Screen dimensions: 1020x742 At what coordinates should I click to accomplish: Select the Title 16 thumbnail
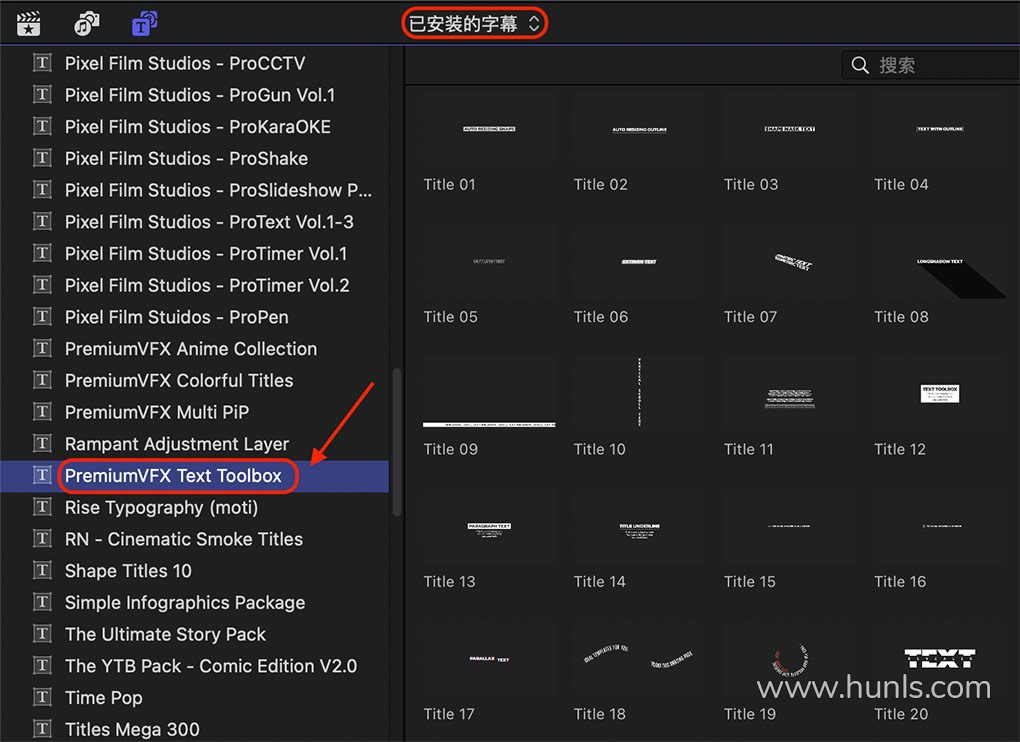(940, 527)
